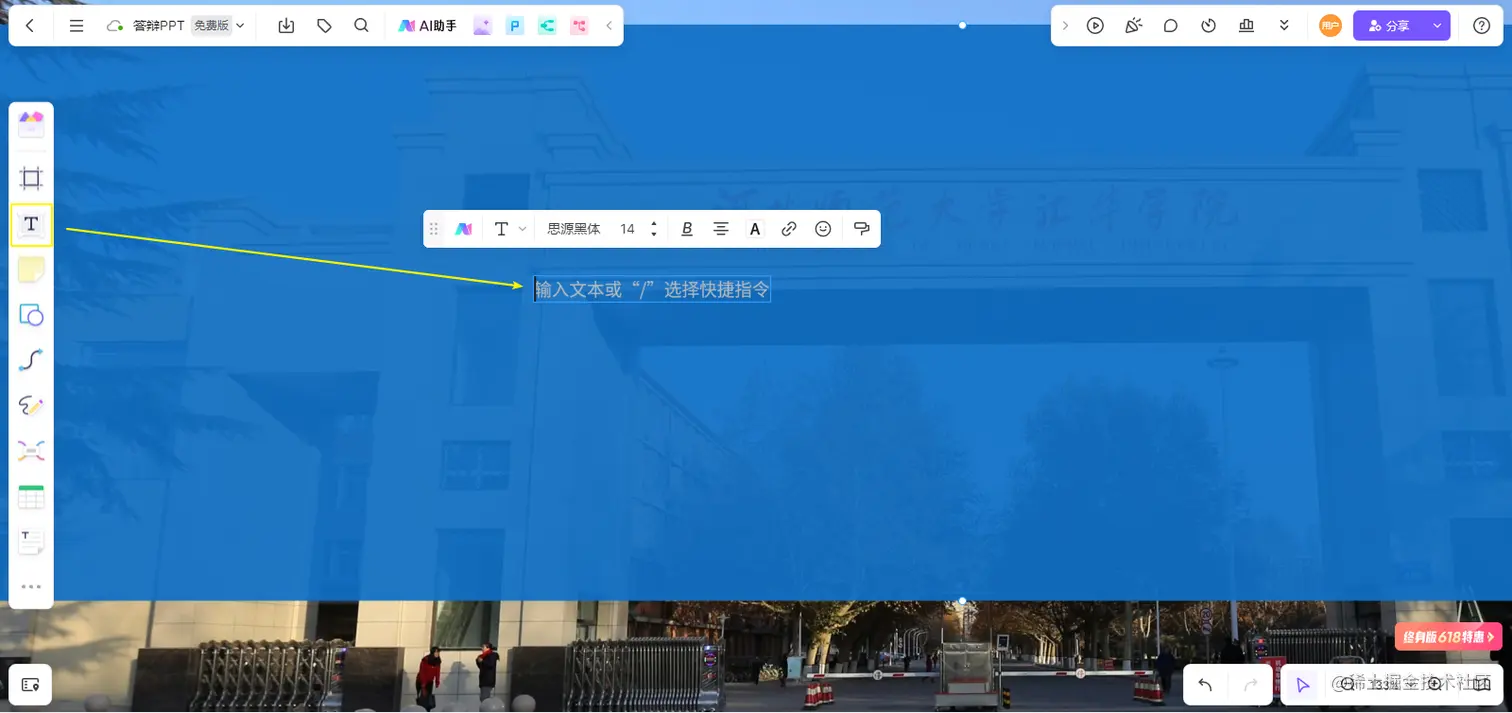This screenshot has height=713, width=1512.
Task: Open the 思源黑体 font dropdown
Action: (574, 229)
